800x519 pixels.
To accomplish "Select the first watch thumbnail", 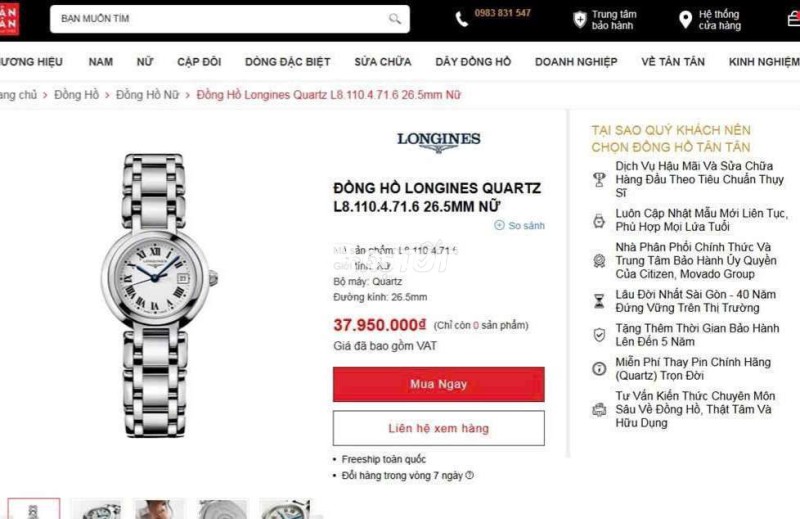I will click(x=34, y=509).
